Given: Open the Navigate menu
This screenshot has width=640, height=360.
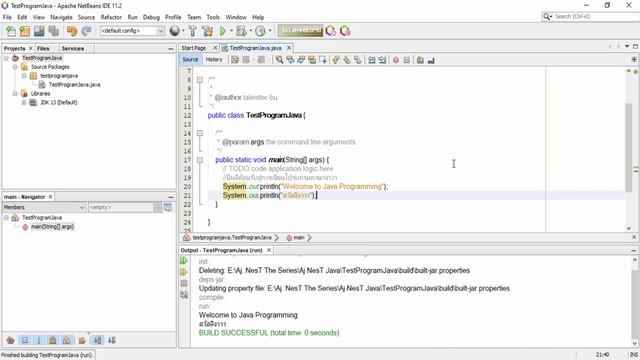Looking at the screenshot, I should [x=61, y=17].
